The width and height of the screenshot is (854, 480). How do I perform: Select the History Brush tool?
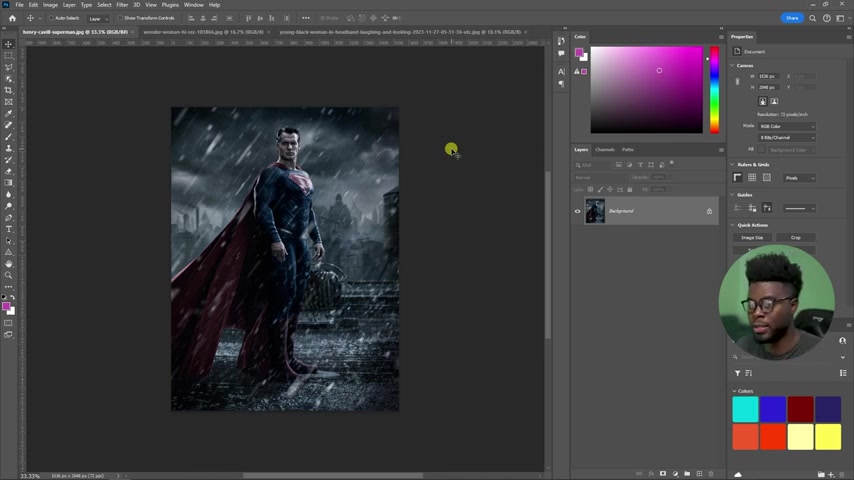(8, 160)
